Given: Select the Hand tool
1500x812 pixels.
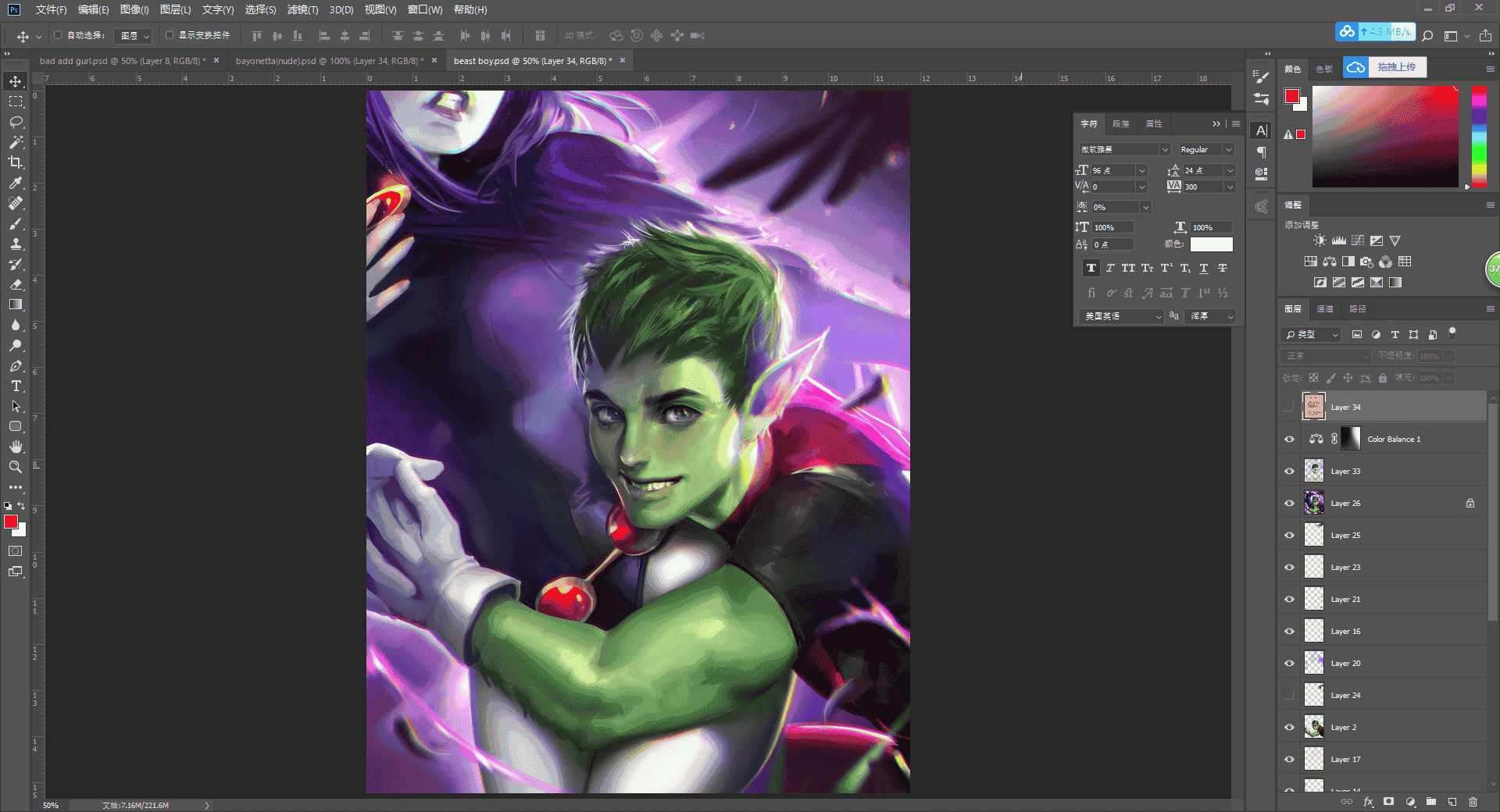Looking at the screenshot, I should point(16,447).
